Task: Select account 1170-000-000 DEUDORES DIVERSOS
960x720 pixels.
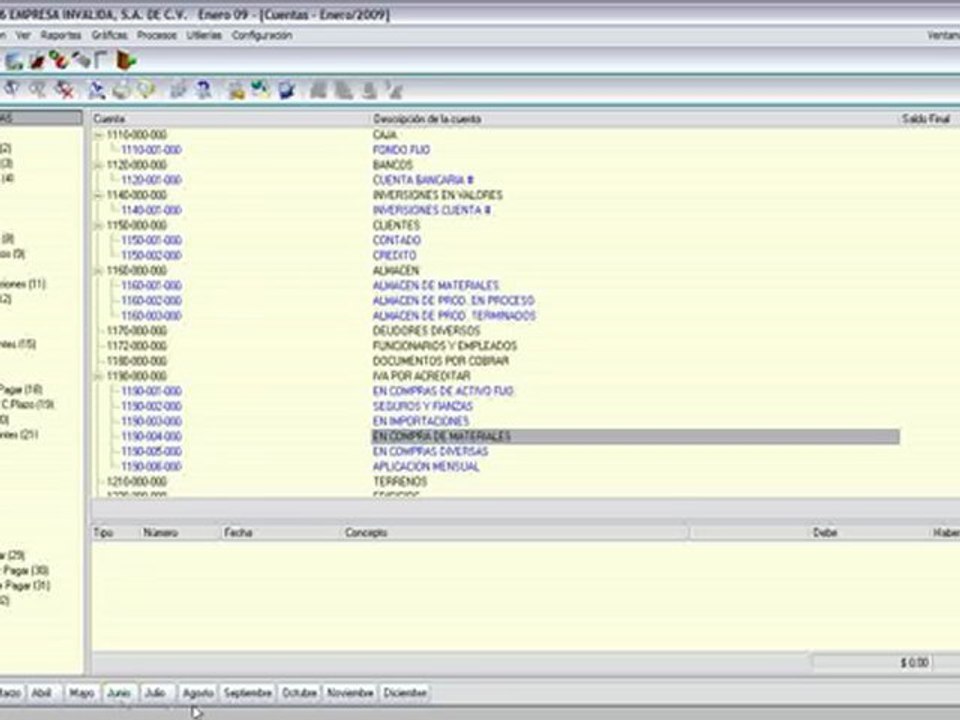Action: (137, 331)
